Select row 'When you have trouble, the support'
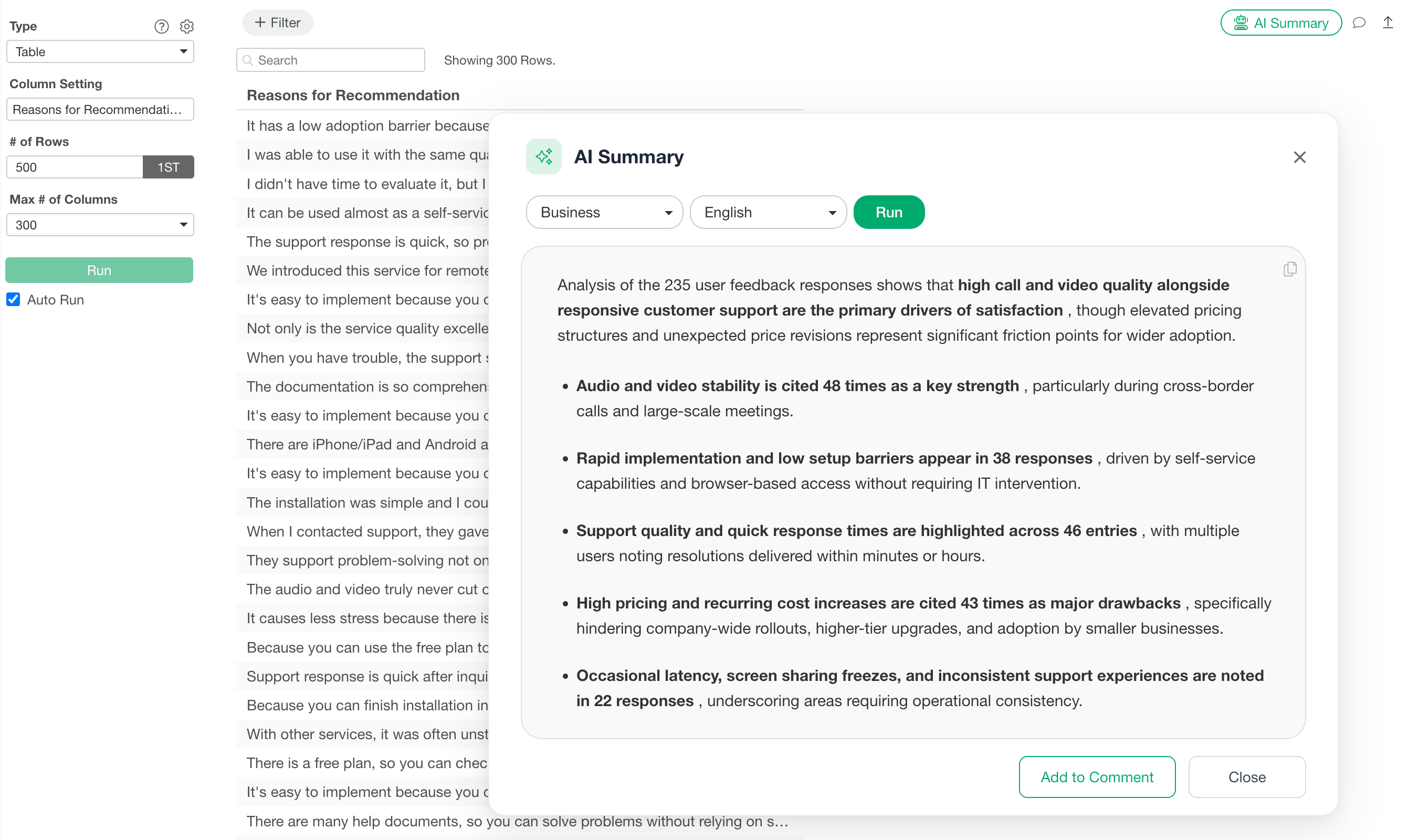This screenshot has height=840, width=1408. (363, 358)
